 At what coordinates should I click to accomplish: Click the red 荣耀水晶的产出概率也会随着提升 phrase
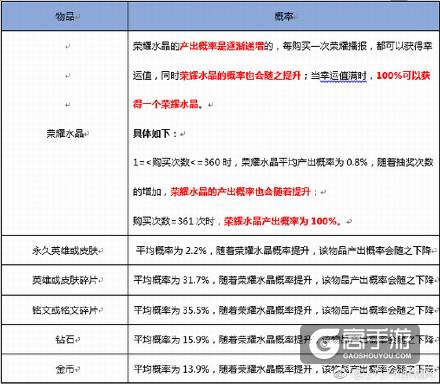[241, 192]
